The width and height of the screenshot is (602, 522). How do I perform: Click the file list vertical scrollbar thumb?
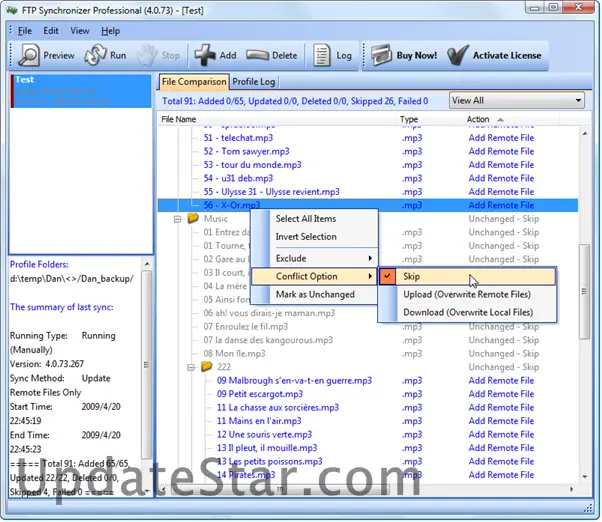(584, 291)
